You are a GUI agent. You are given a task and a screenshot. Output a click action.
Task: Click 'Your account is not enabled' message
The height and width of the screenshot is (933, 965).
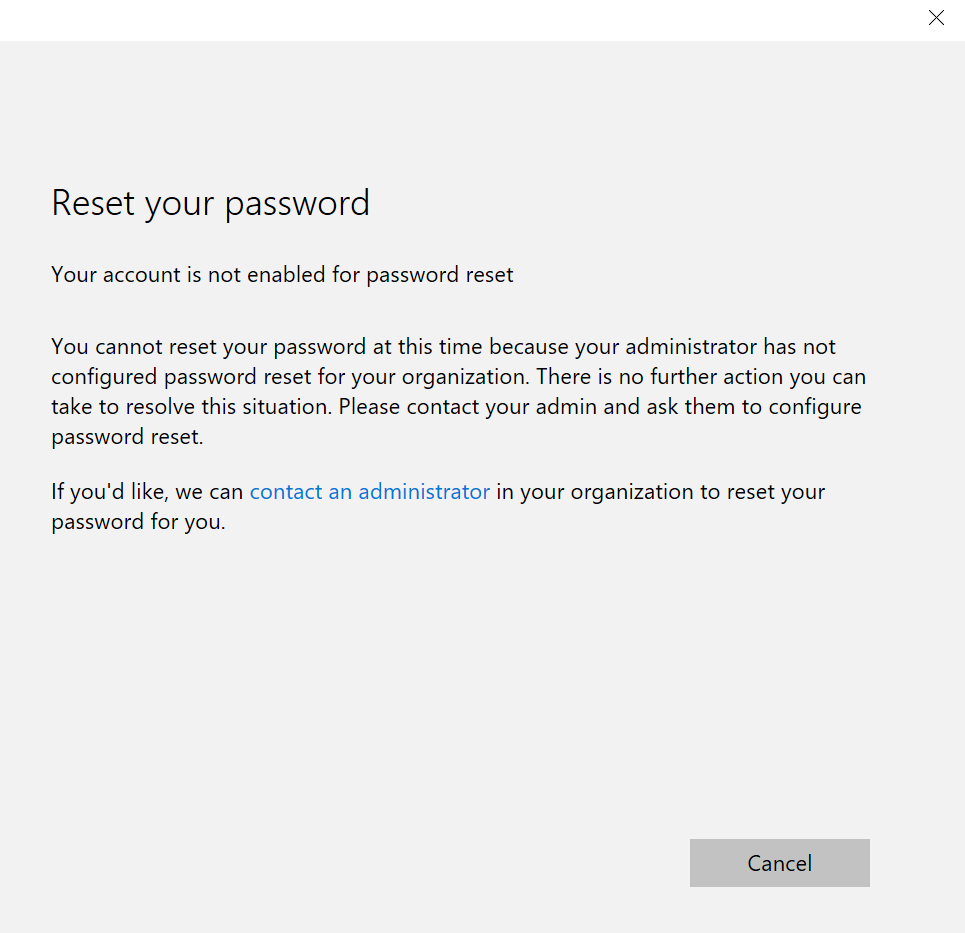282,275
